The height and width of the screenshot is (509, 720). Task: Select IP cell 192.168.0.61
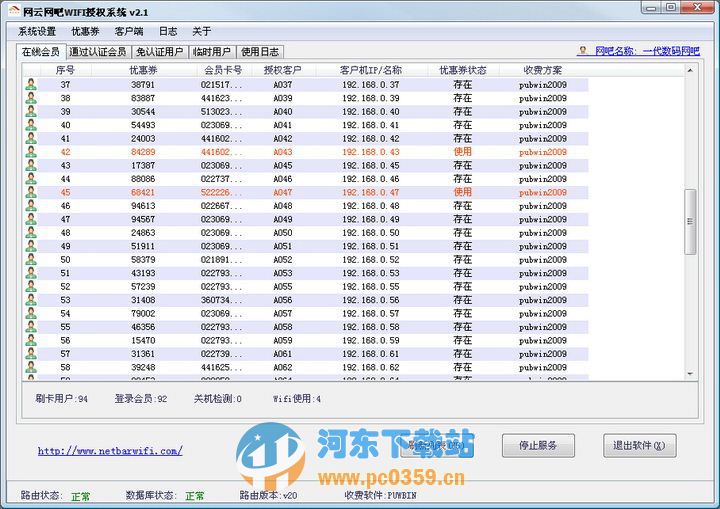(x=371, y=354)
